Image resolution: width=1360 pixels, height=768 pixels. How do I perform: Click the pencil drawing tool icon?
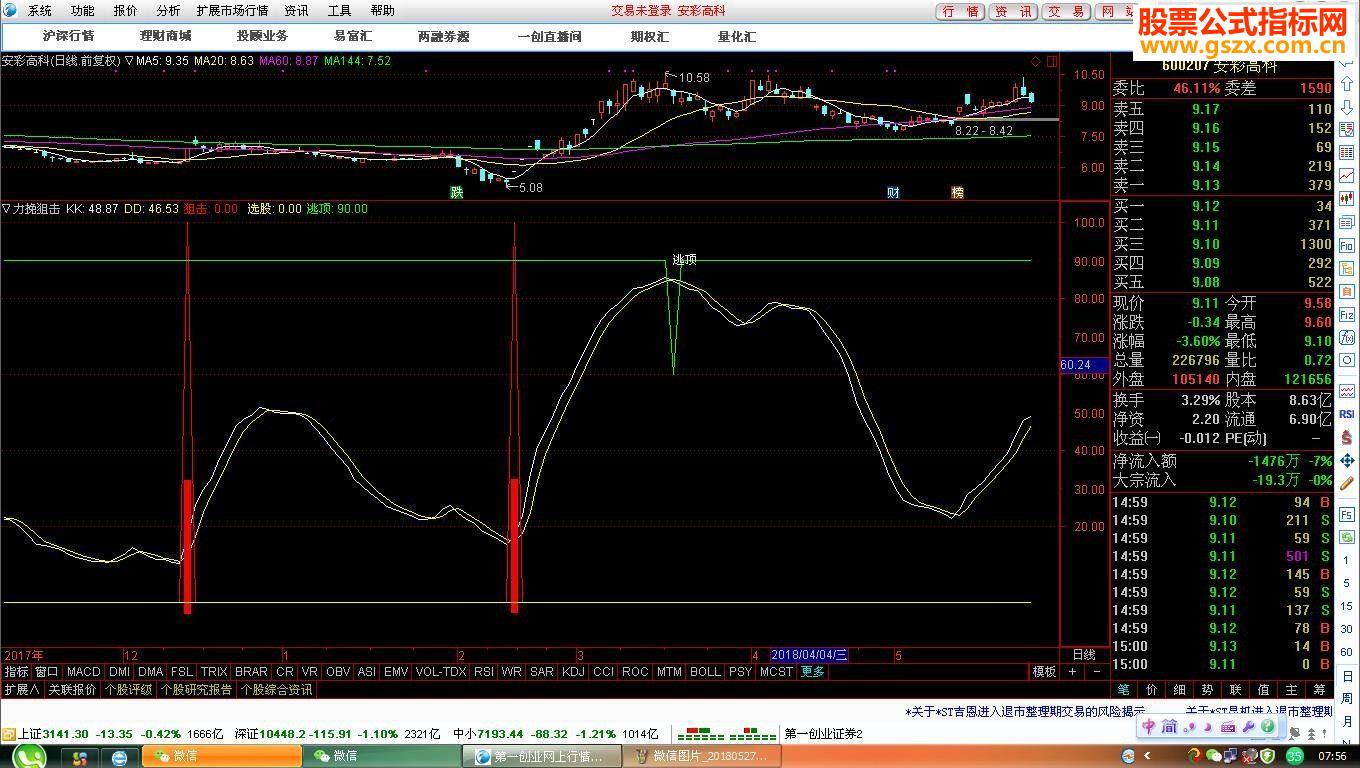click(1347, 485)
